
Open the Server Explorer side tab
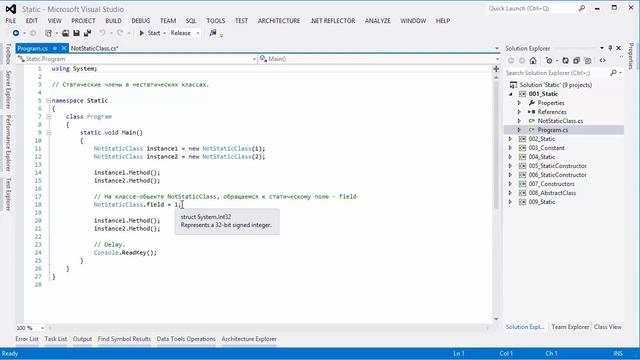[8, 89]
